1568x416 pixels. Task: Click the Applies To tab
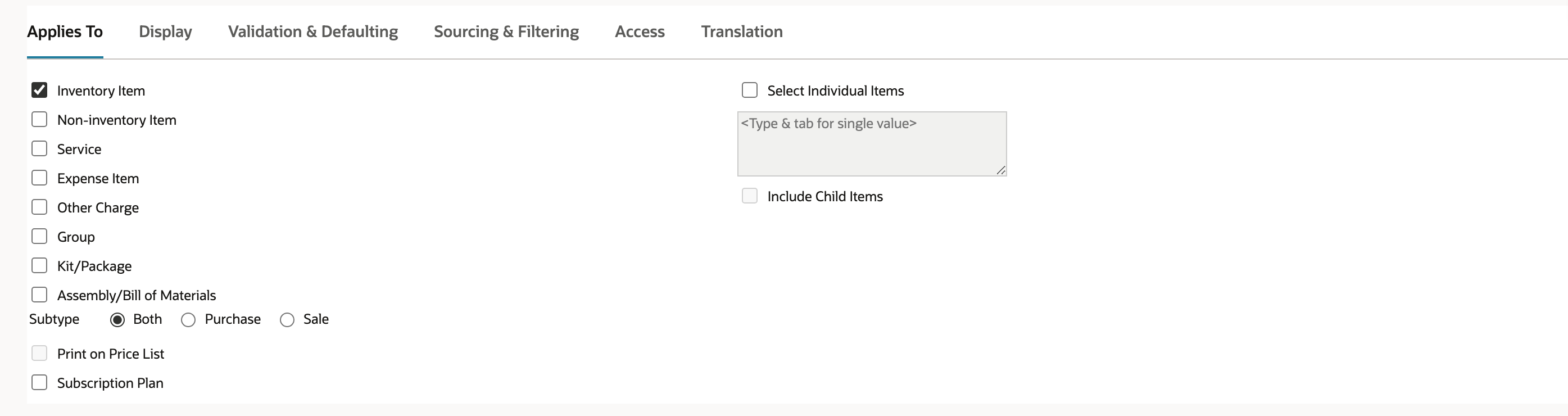pyautogui.click(x=65, y=31)
